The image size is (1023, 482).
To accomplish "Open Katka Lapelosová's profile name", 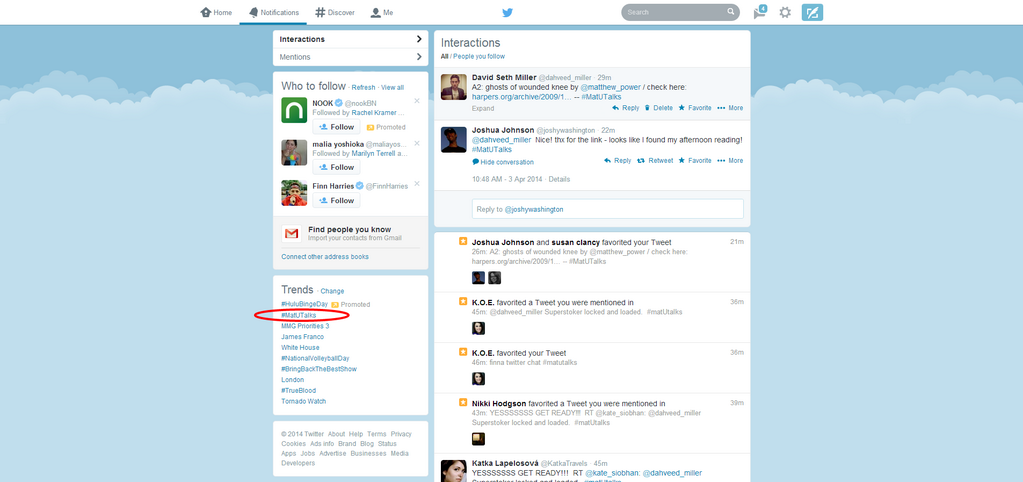I will click(x=504, y=463).
